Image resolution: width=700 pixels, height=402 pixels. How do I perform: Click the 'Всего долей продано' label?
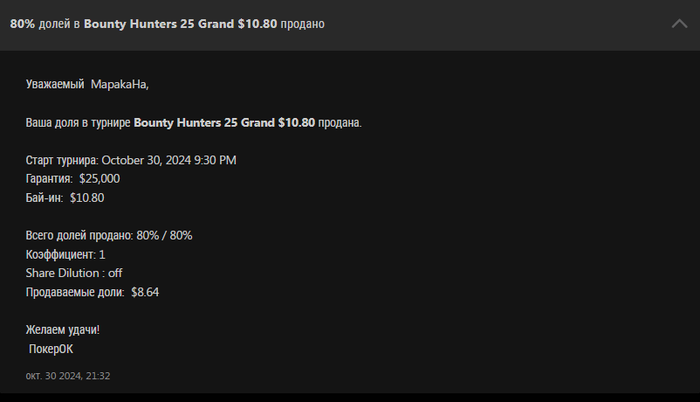coord(79,235)
